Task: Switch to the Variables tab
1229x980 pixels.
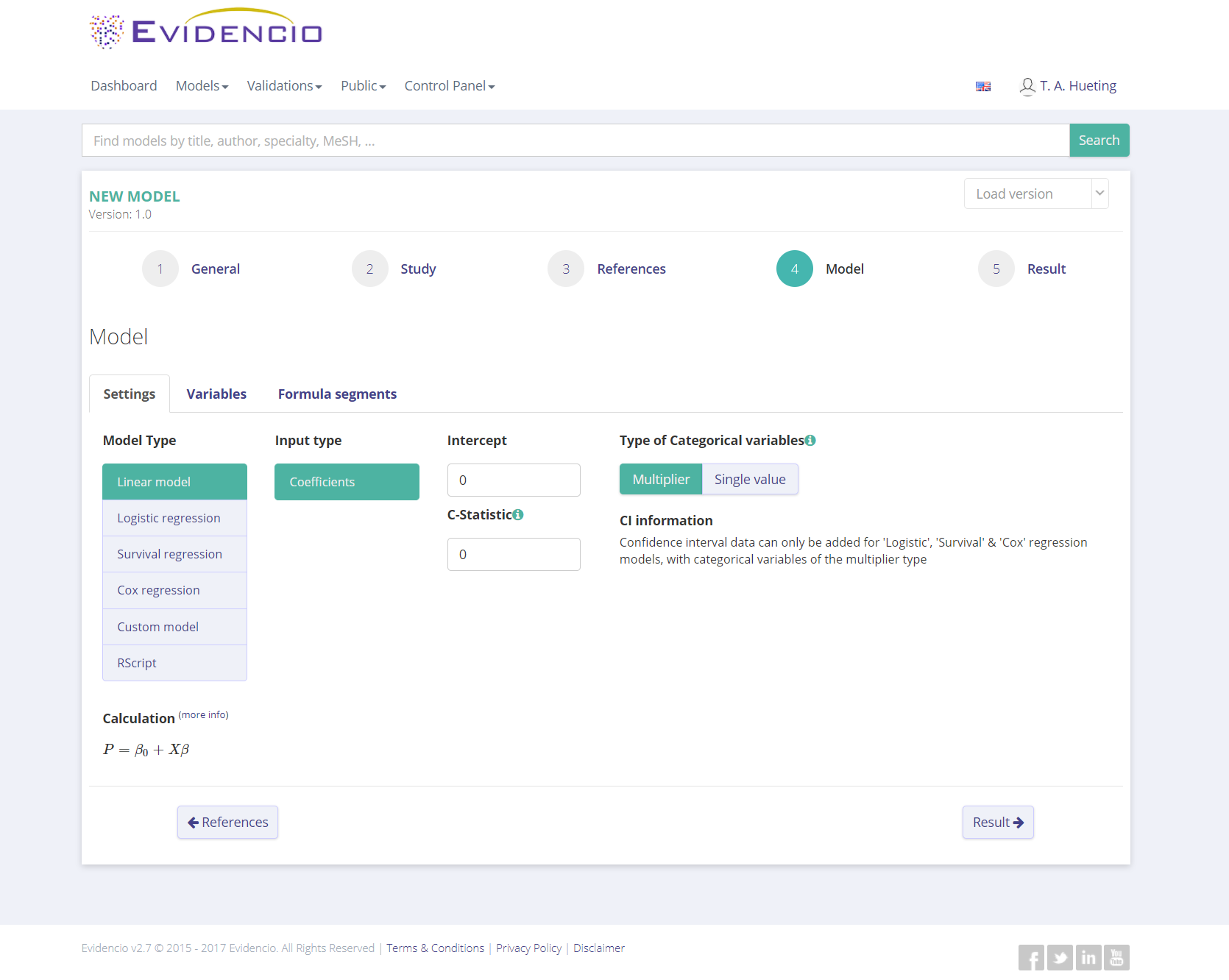Action: (216, 394)
